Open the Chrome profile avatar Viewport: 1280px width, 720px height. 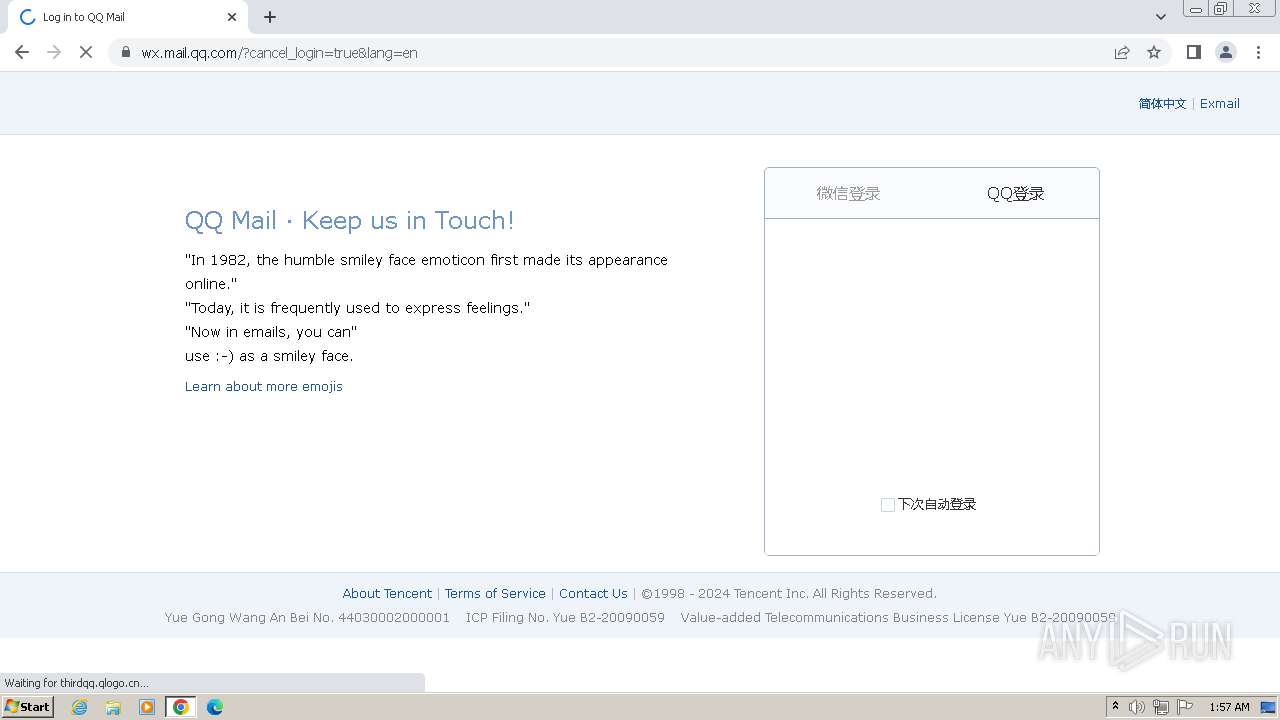pyautogui.click(x=1226, y=52)
